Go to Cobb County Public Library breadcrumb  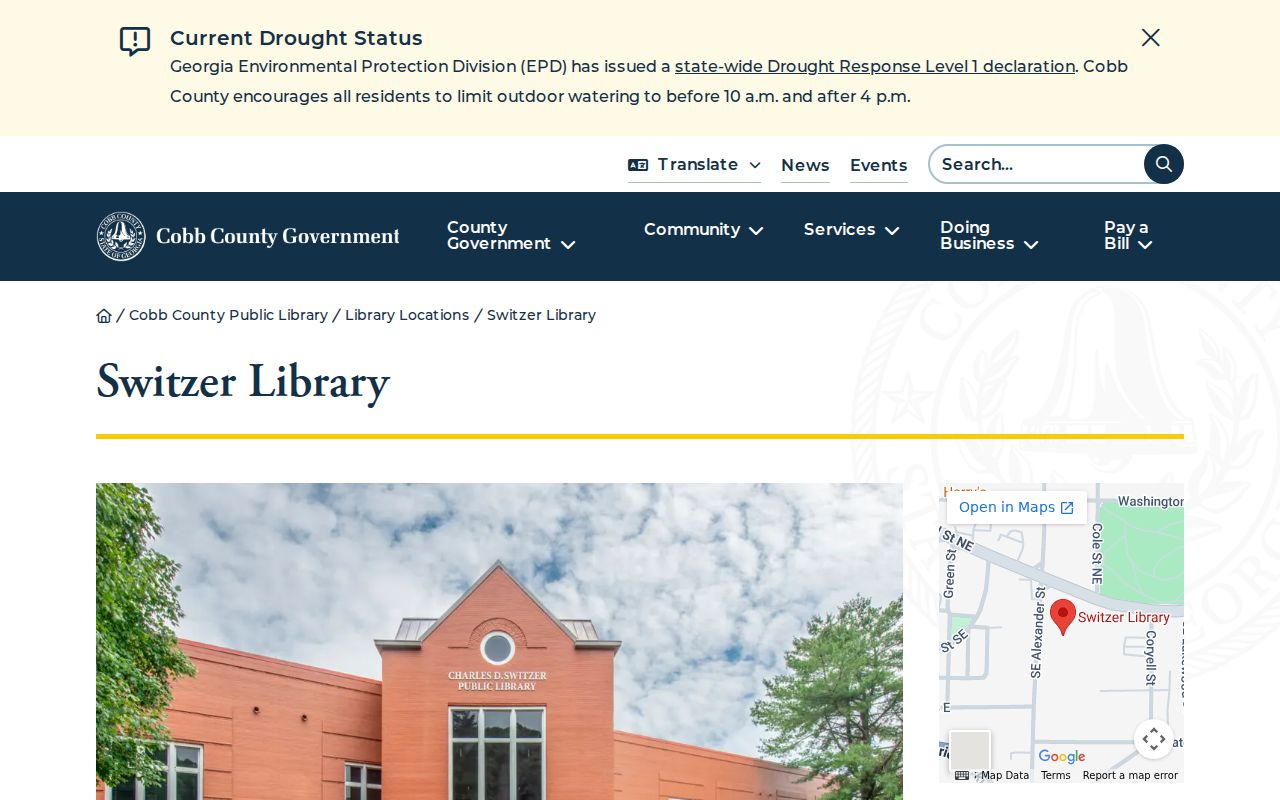(228, 315)
